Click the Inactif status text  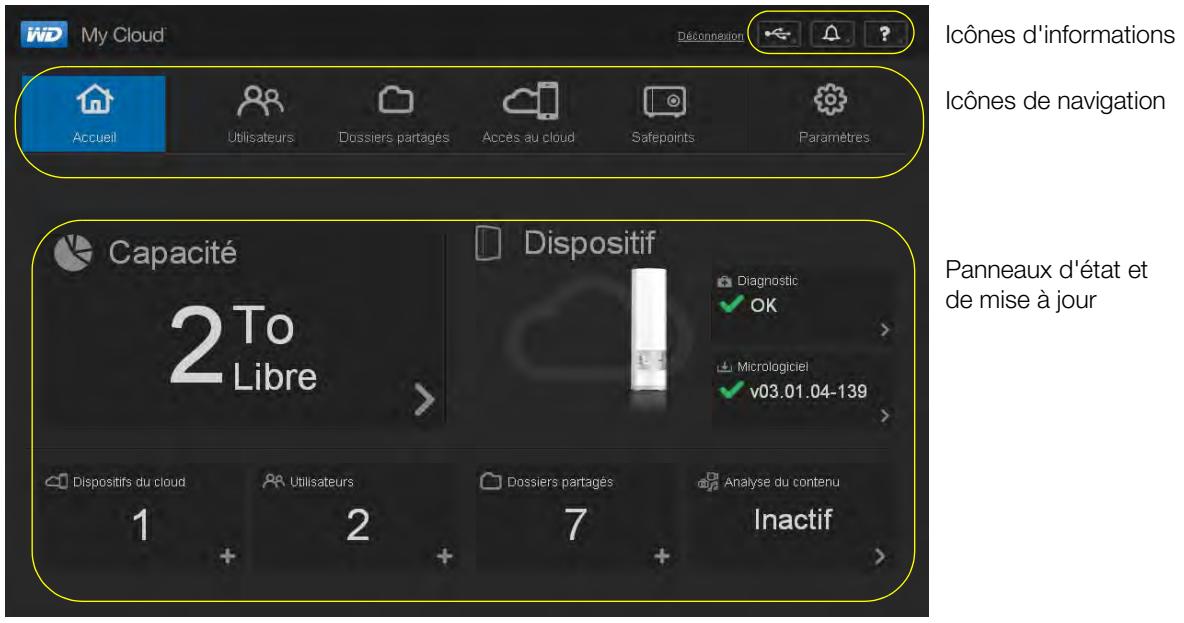point(793,520)
